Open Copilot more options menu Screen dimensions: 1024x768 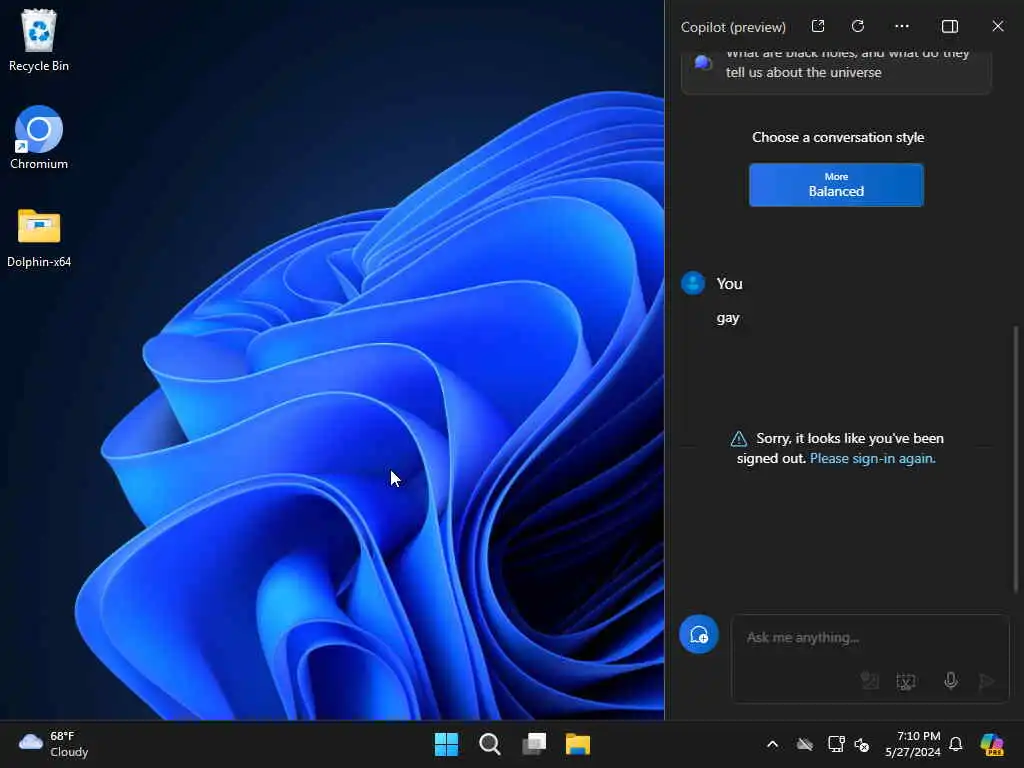tap(902, 26)
